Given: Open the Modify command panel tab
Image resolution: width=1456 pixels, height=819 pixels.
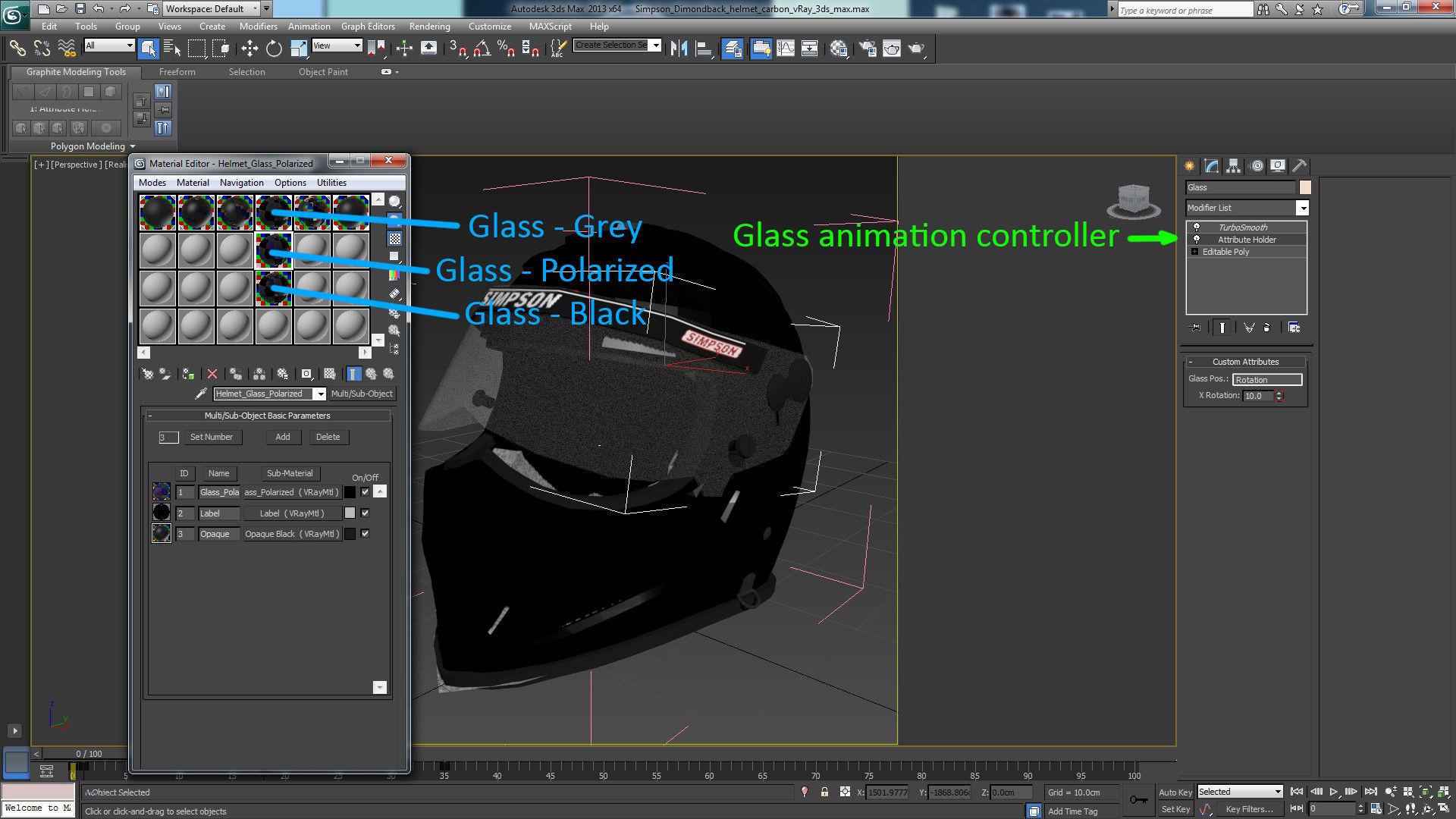Looking at the screenshot, I should (x=1212, y=165).
